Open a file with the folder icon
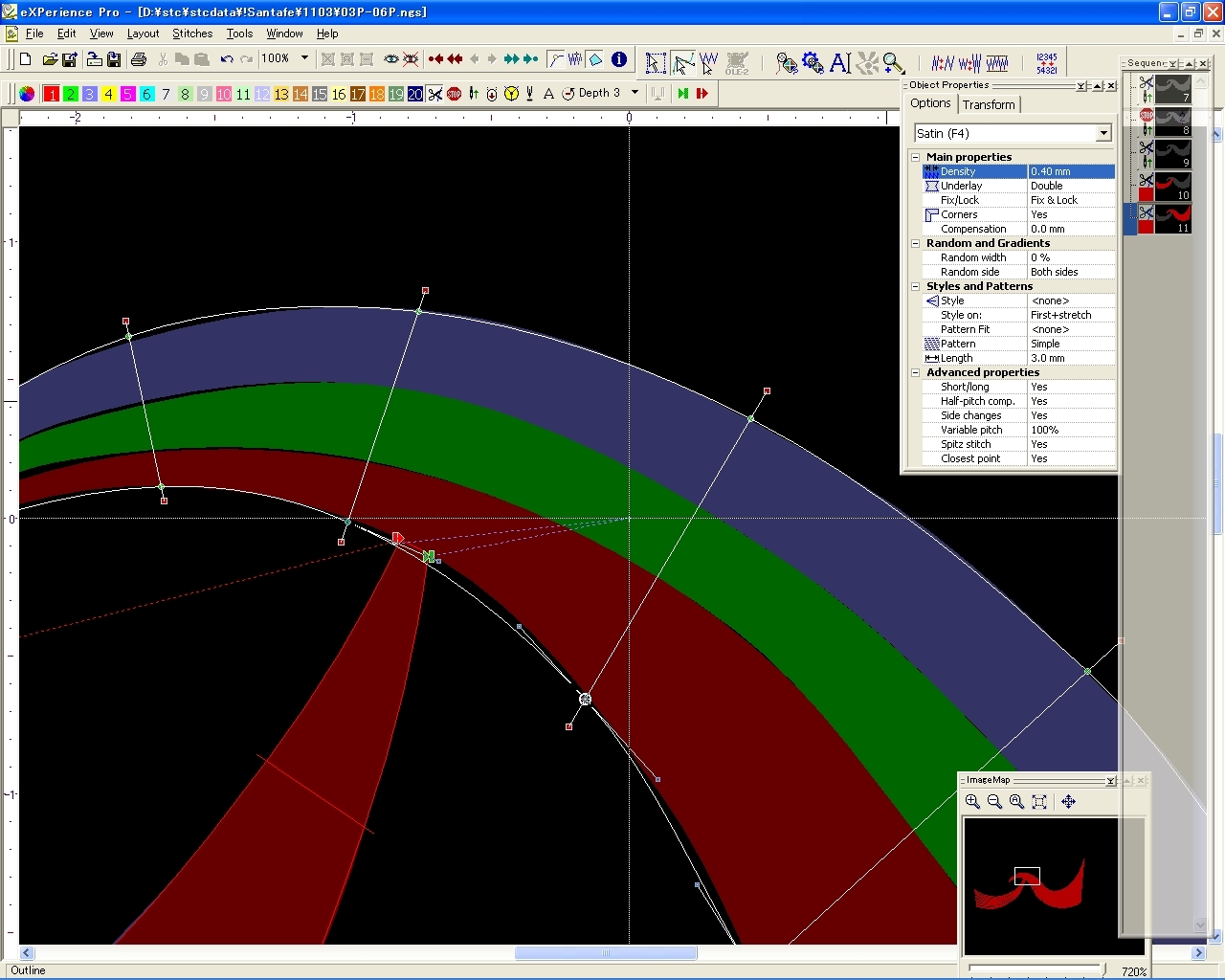The height and width of the screenshot is (980, 1225). click(x=50, y=59)
